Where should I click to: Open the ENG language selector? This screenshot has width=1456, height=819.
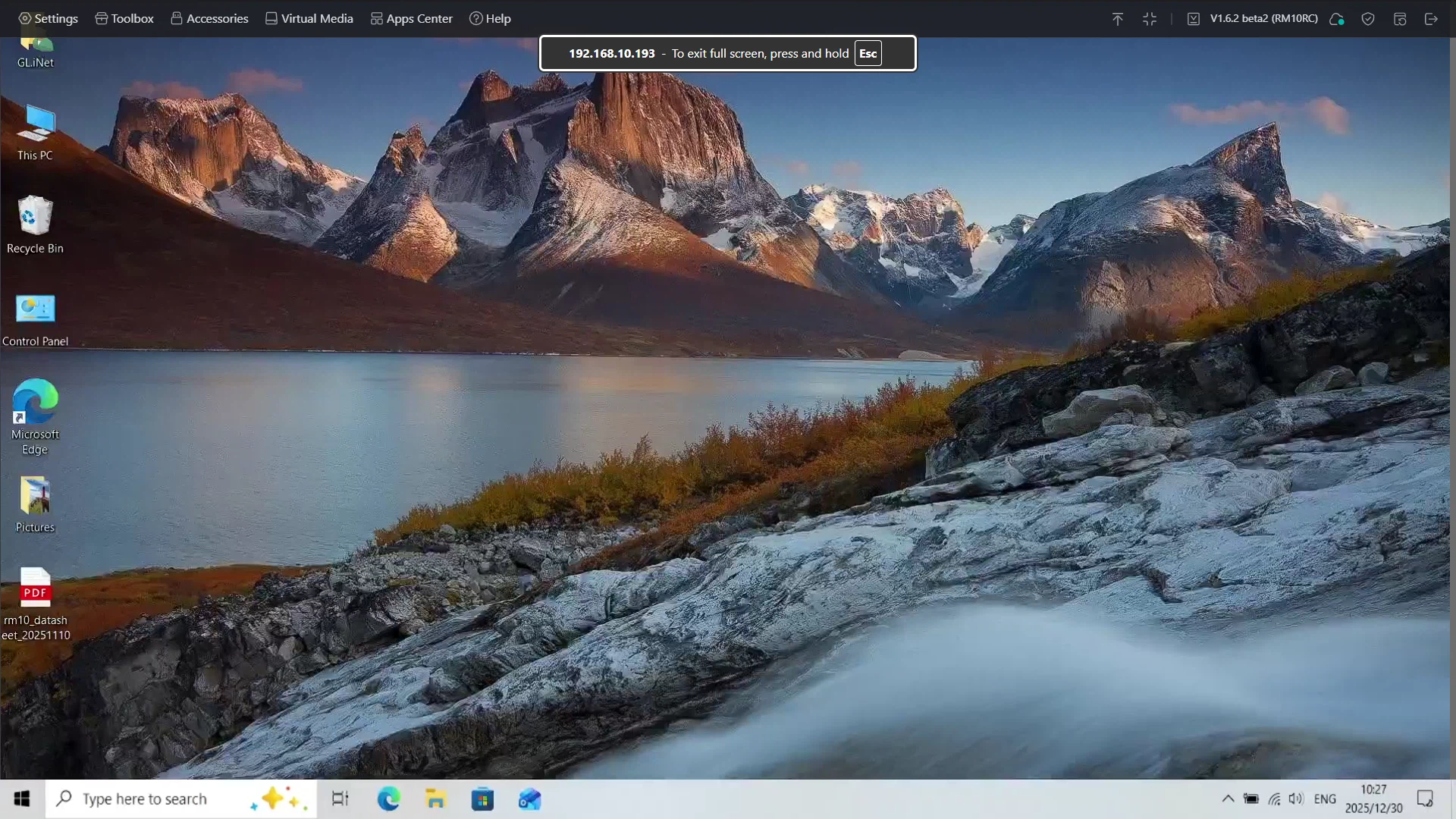(1325, 799)
